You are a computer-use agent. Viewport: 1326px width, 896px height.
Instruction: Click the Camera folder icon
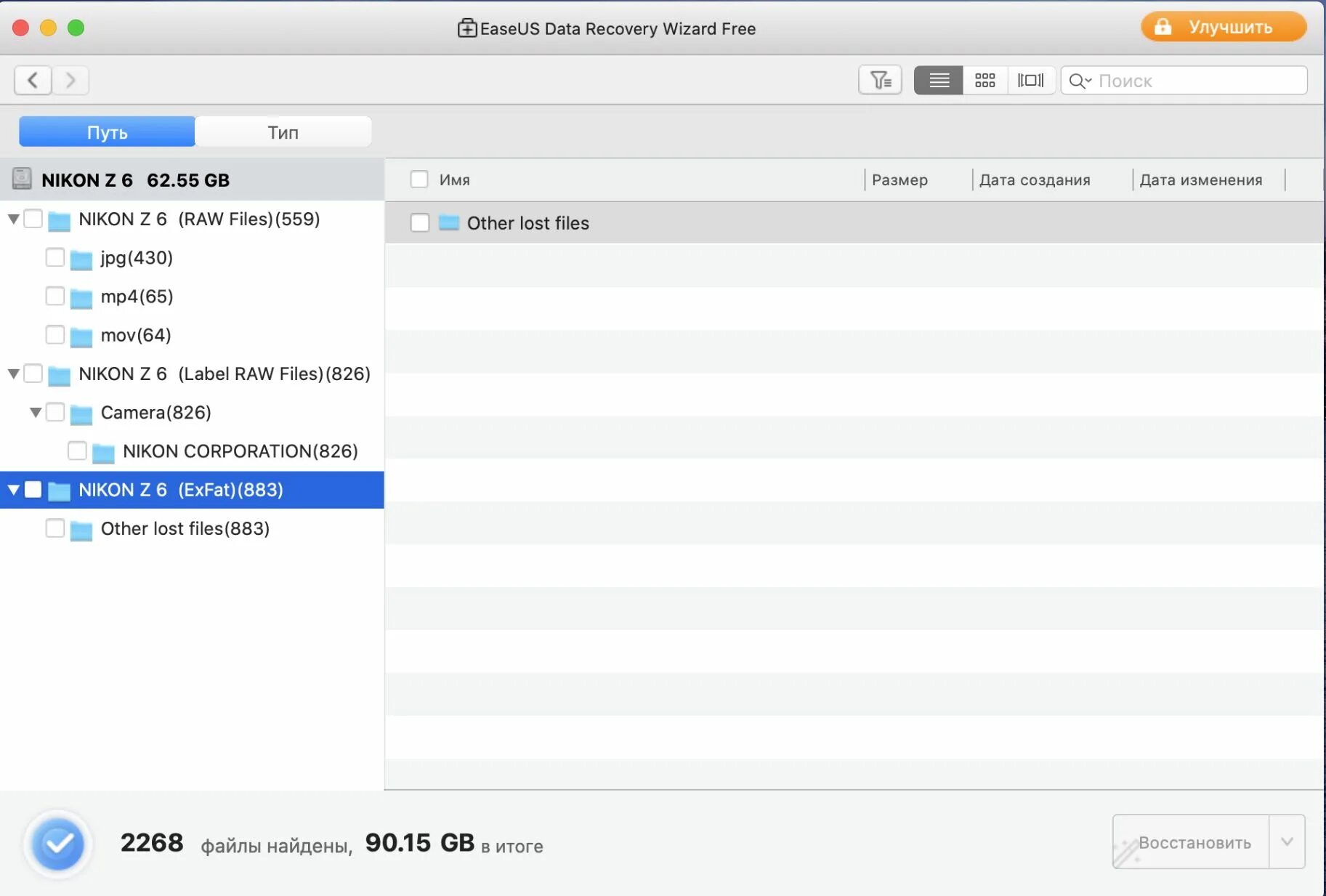pos(81,413)
